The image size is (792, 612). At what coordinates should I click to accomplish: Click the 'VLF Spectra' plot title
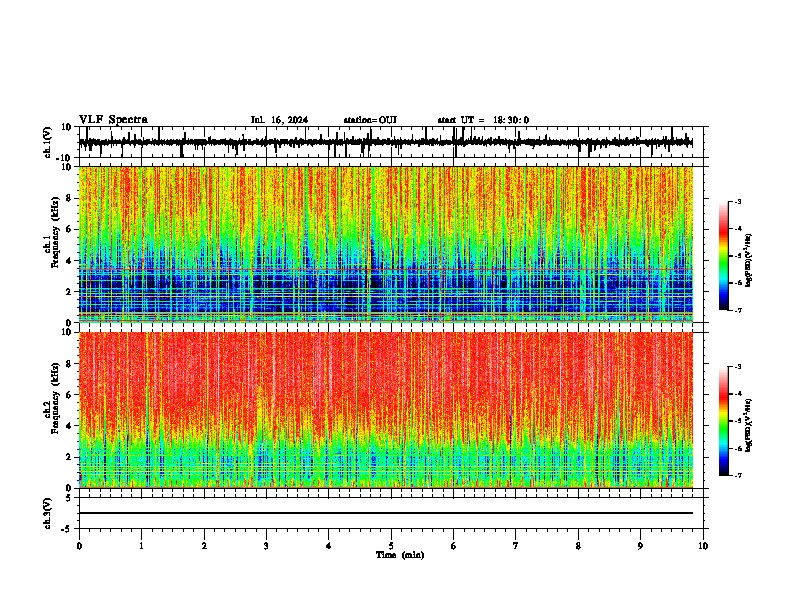(x=113, y=119)
